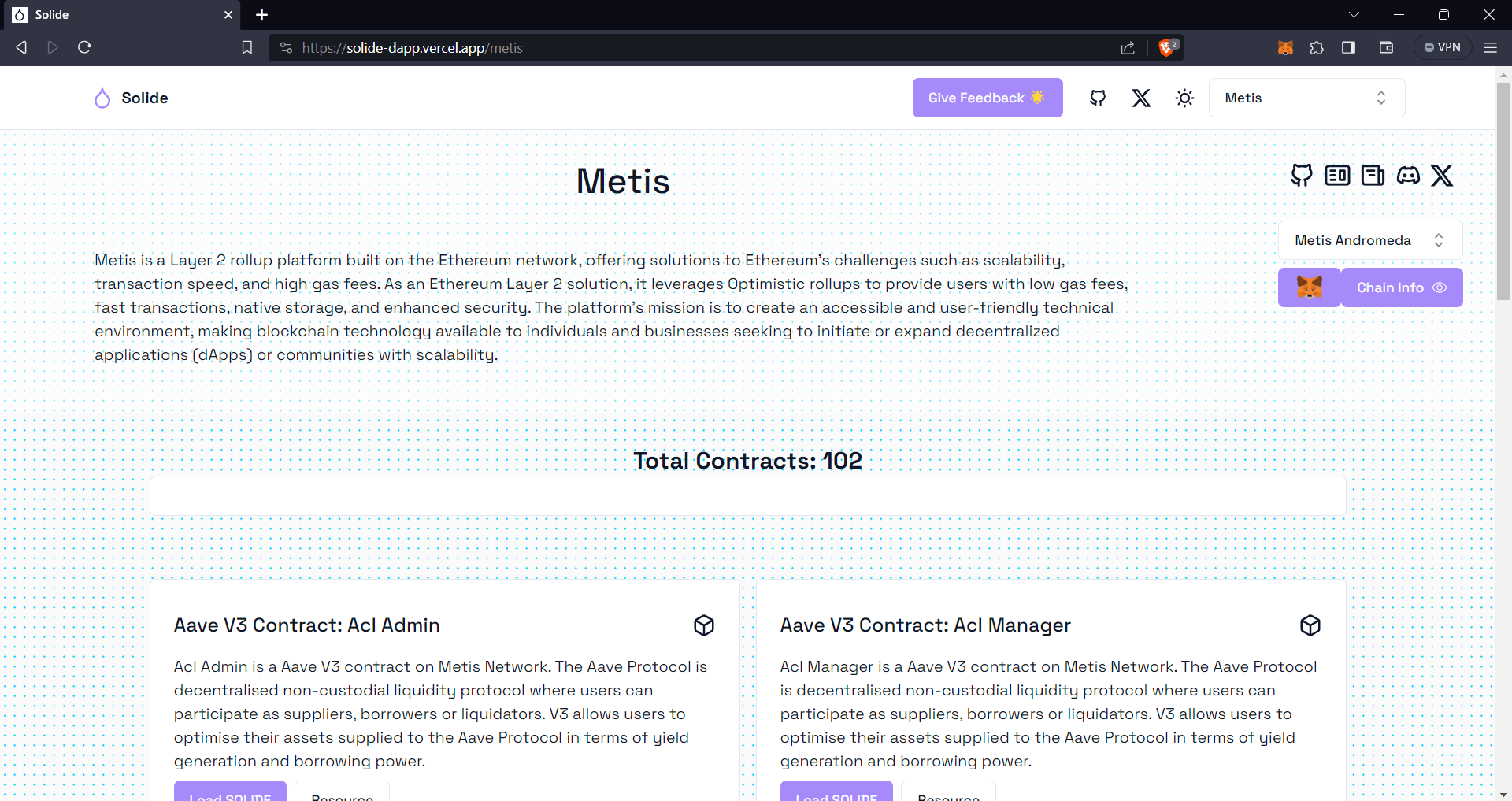Open the Brave Shields lion icon

tap(1168, 47)
